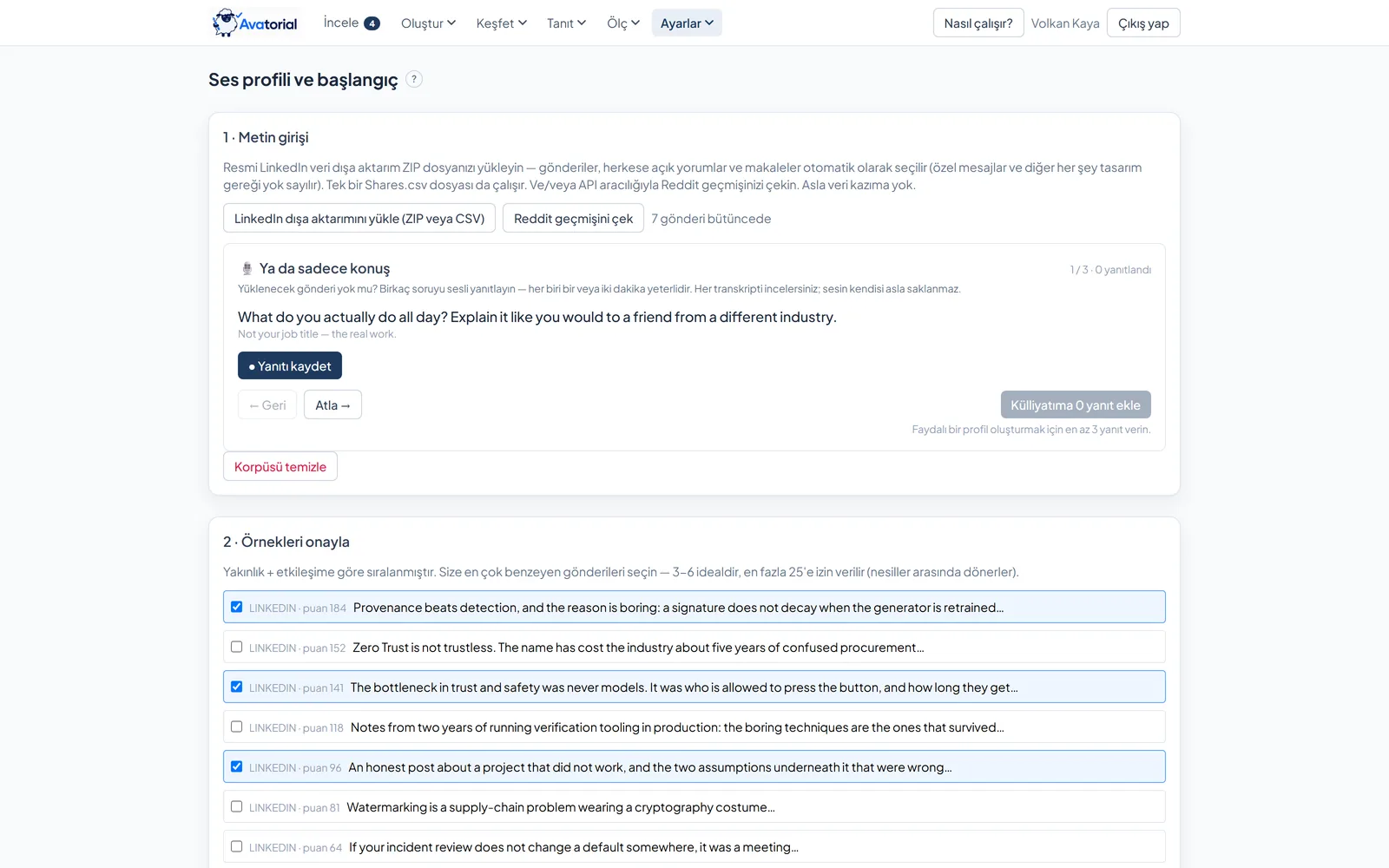Image resolution: width=1389 pixels, height=868 pixels.
Task: Click the 'LINKEDIN · puan 152' label
Action: click(x=297, y=648)
